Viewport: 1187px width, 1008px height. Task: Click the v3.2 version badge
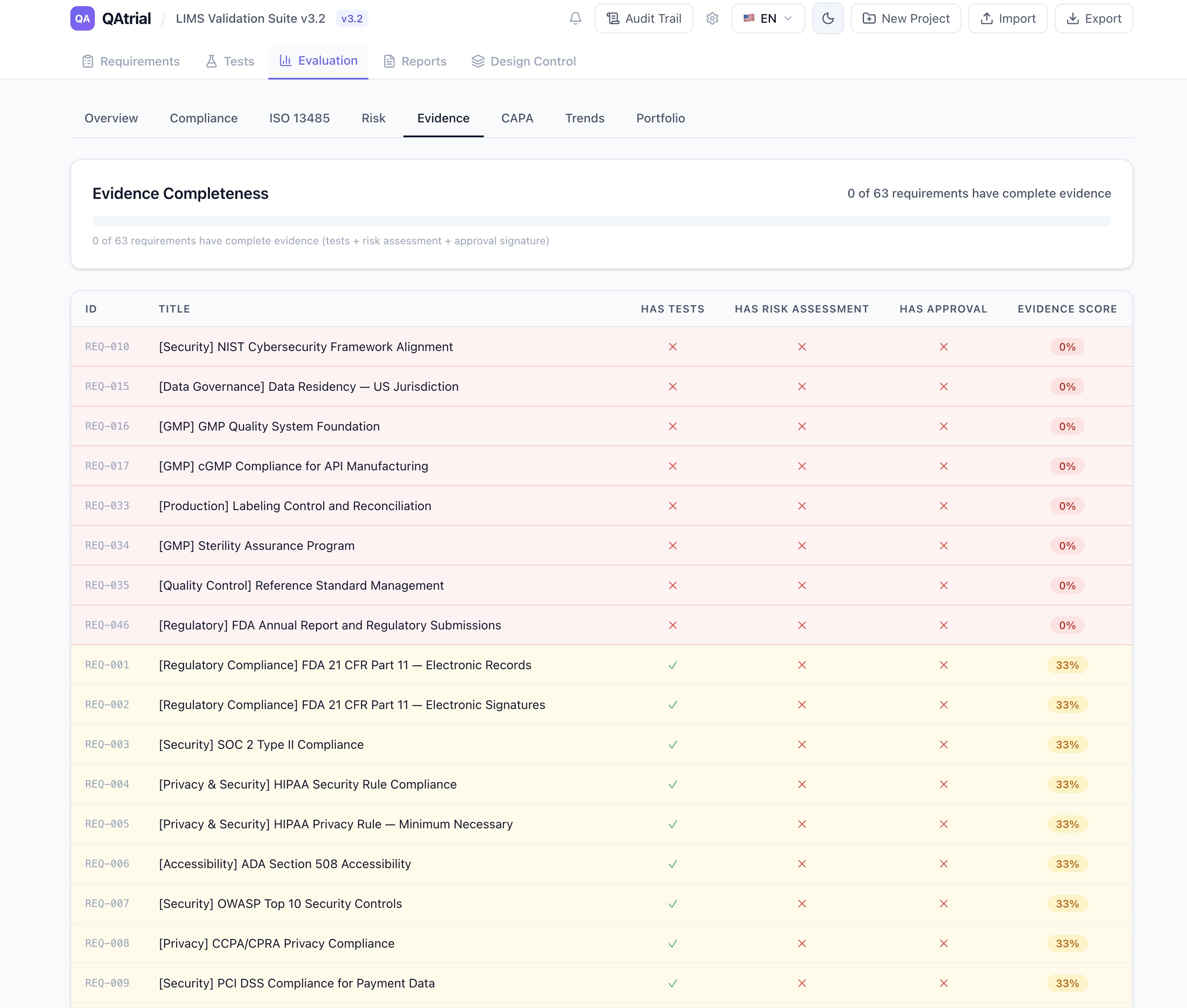(352, 18)
